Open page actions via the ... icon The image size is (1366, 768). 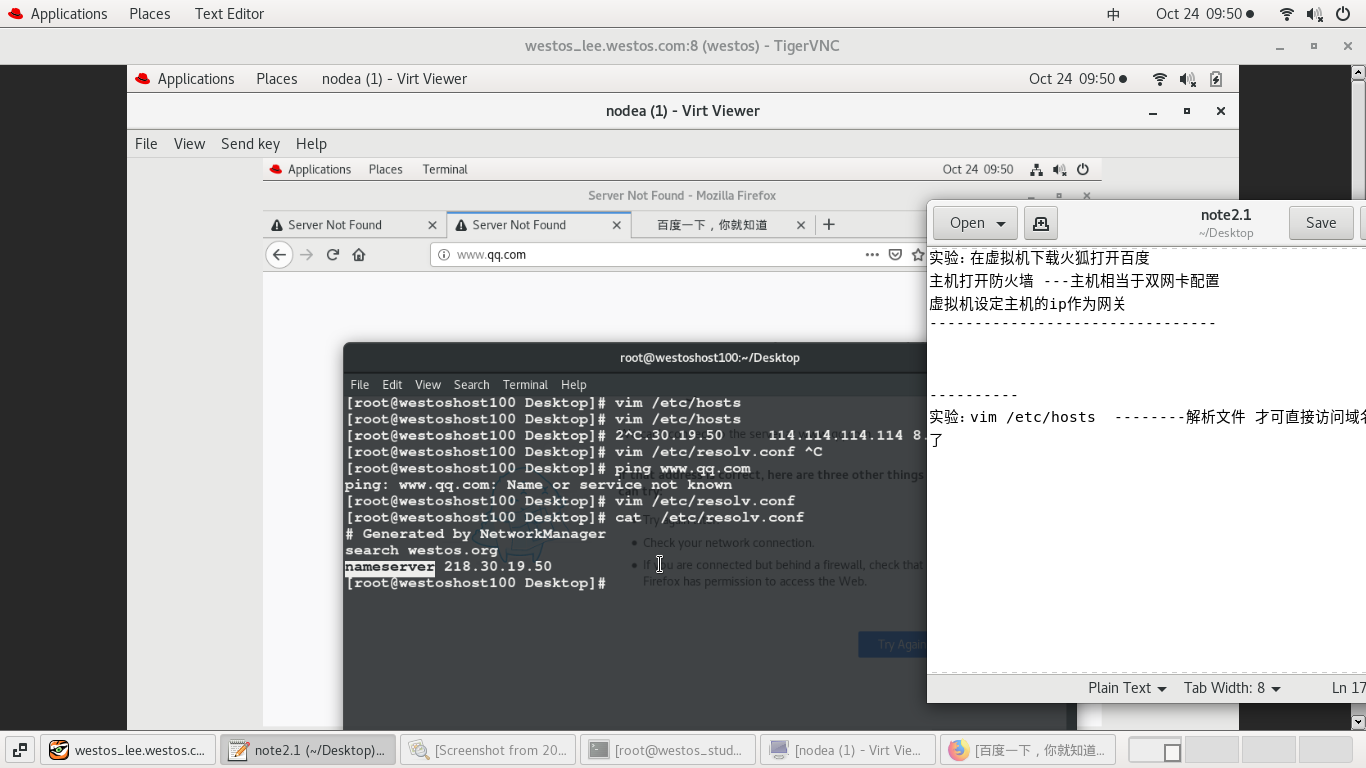coord(872,254)
